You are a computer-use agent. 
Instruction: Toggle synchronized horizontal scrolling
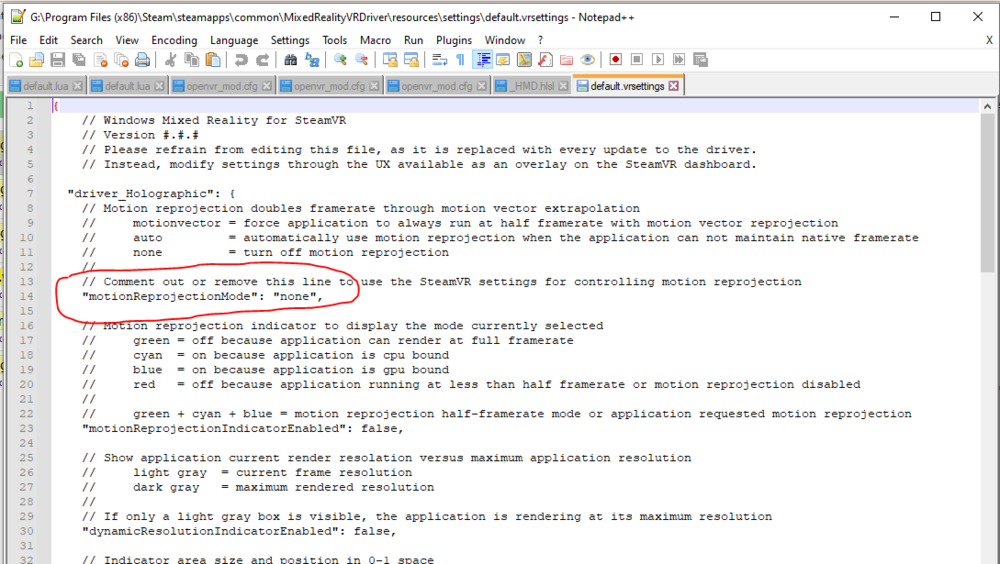(411, 60)
